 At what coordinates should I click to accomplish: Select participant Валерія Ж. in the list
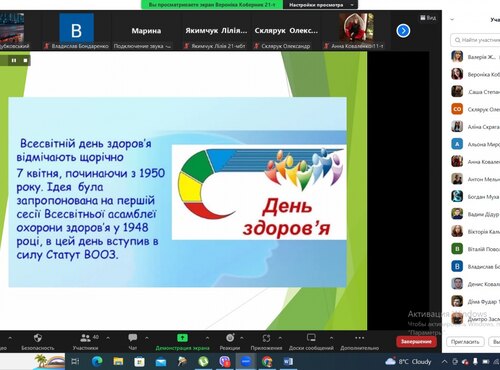(x=475, y=57)
